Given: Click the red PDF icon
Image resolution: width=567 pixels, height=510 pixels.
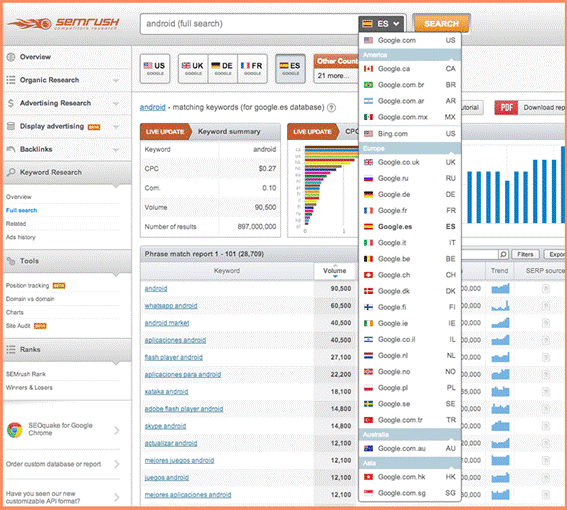Looking at the screenshot, I should pyautogui.click(x=506, y=107).
